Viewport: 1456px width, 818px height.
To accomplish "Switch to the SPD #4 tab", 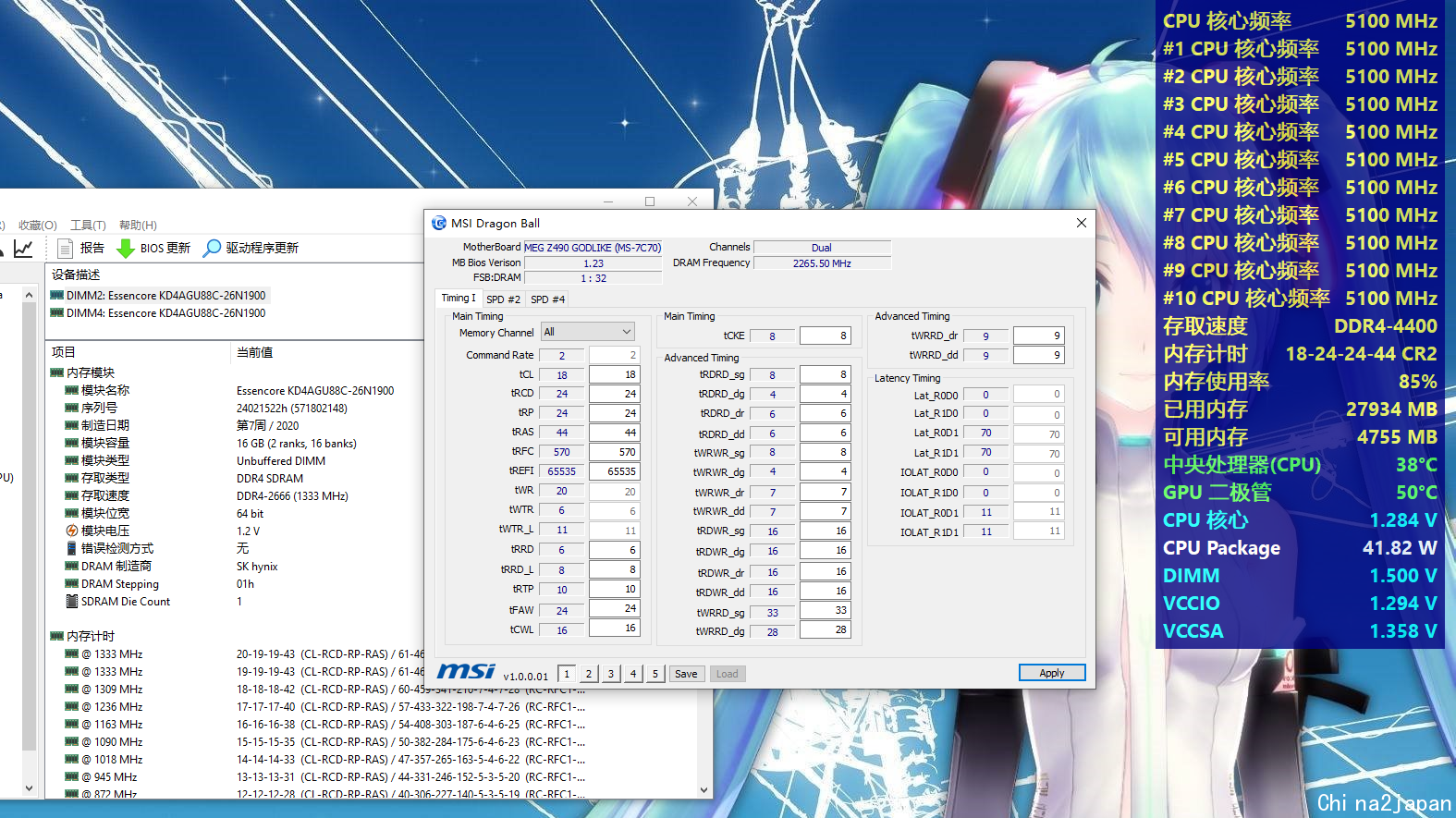I will pyautogui.click(x=547, y=299).
